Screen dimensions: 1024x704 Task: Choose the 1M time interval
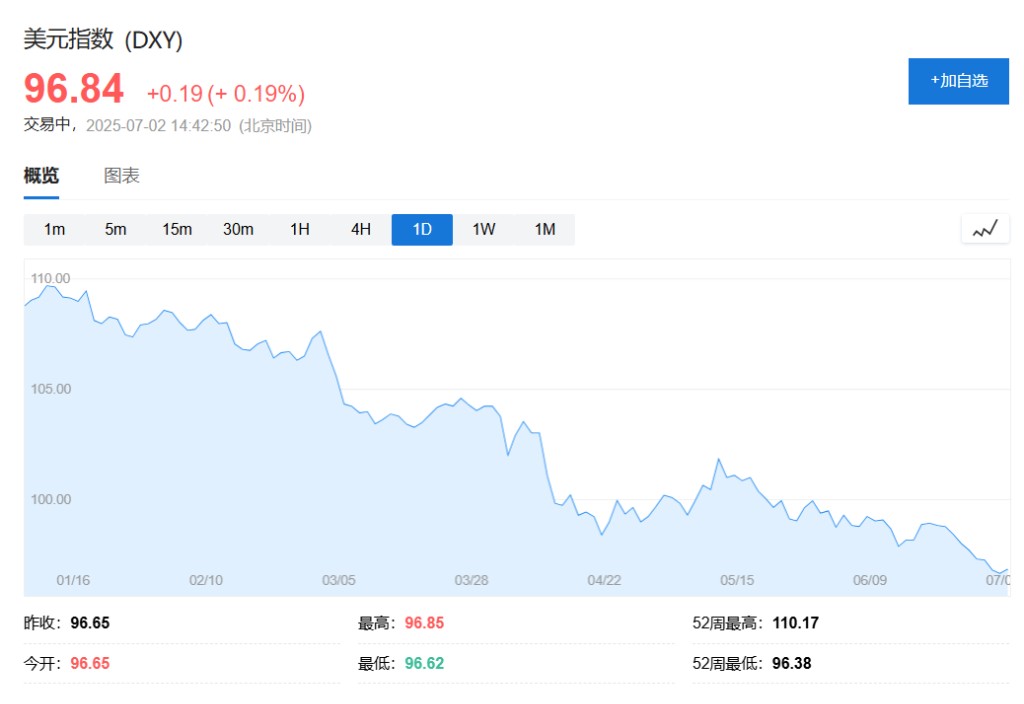[x=545, y=229]
